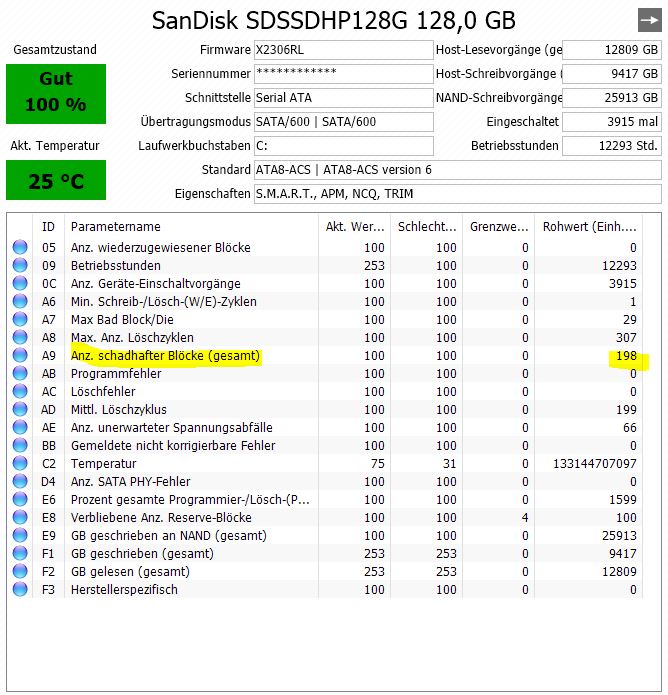Click the status orb for ID AC

pyautogui.click(x=20, y=391)
